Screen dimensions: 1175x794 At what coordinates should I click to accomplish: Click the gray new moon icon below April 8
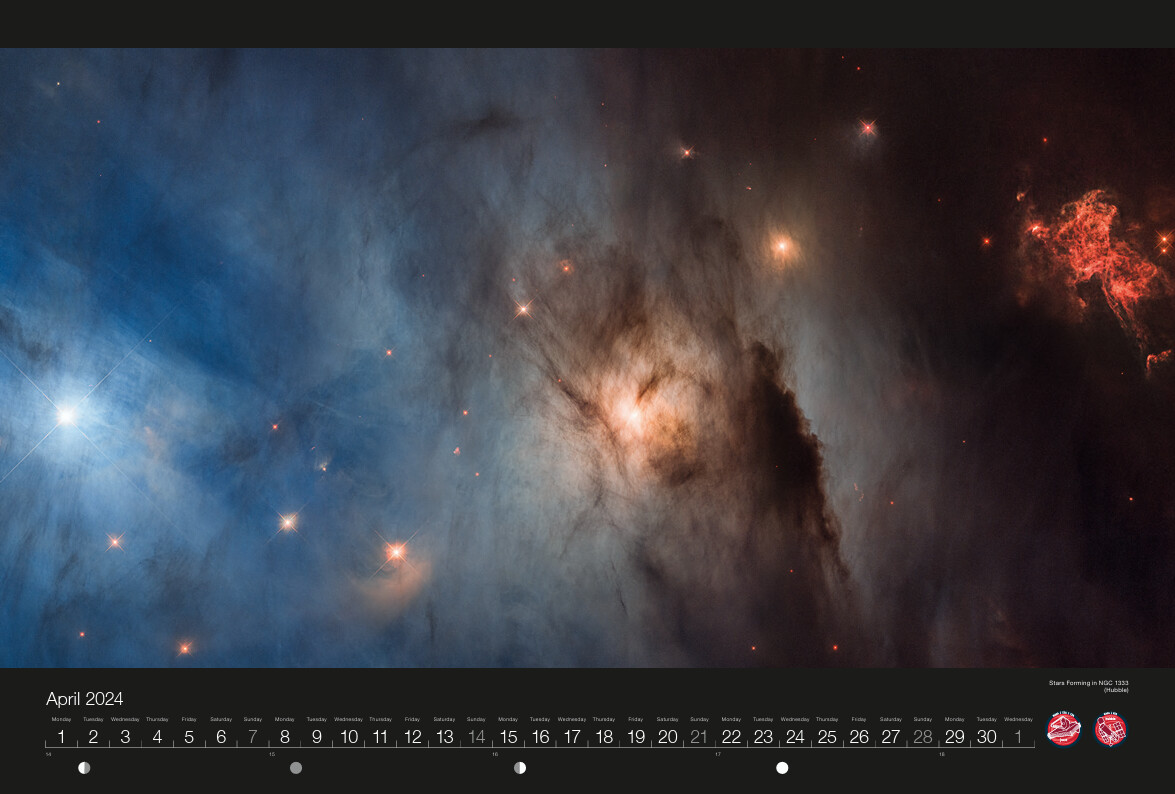(x=296, y=768)
